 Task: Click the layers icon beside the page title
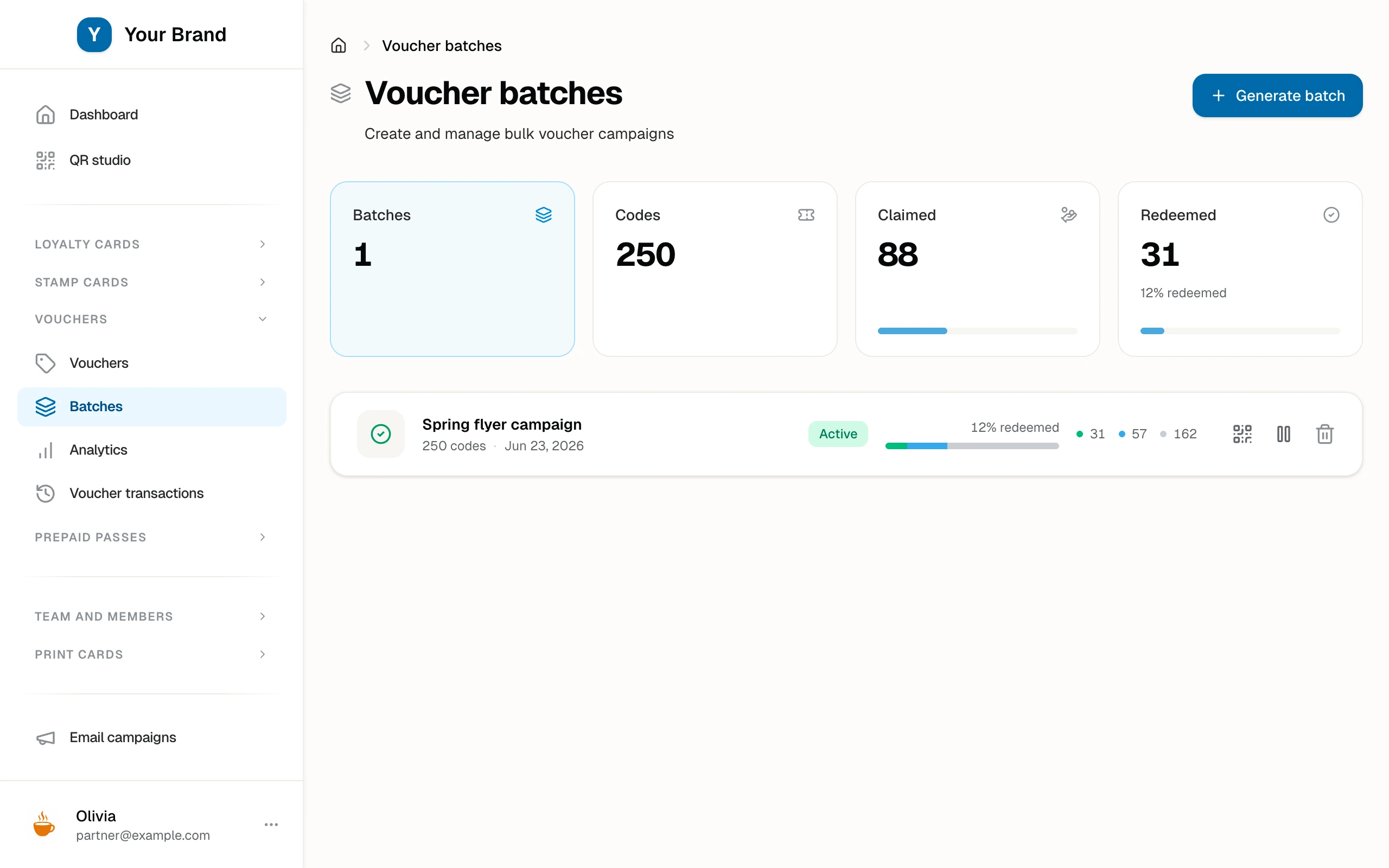pyautogui.click(x=340, y=93)
